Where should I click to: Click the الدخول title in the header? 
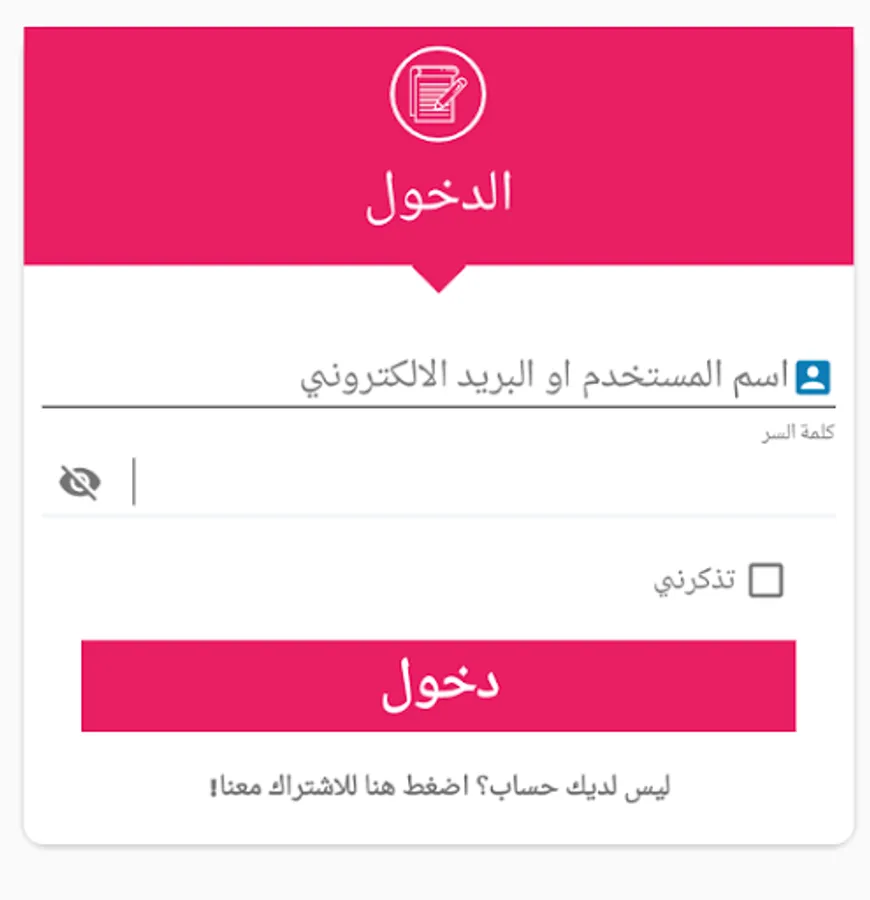[x=437, y=190]
